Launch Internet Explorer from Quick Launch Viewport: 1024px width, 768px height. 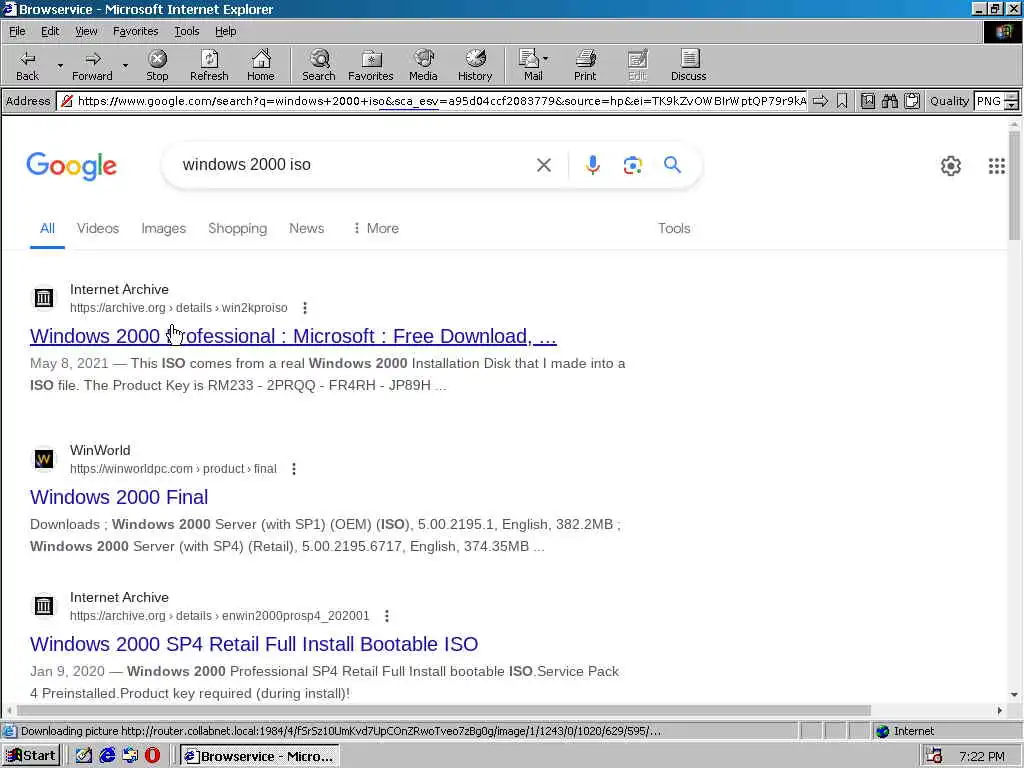point(107,756)
